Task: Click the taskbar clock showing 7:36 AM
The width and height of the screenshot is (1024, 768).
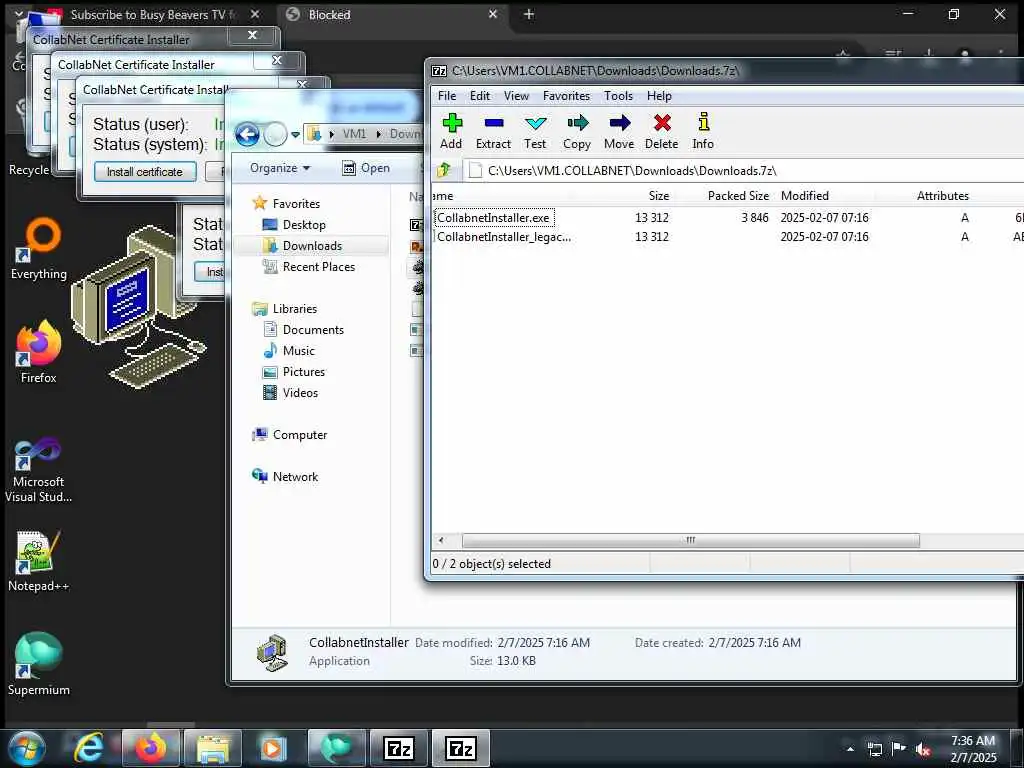Action: [973, 749]
